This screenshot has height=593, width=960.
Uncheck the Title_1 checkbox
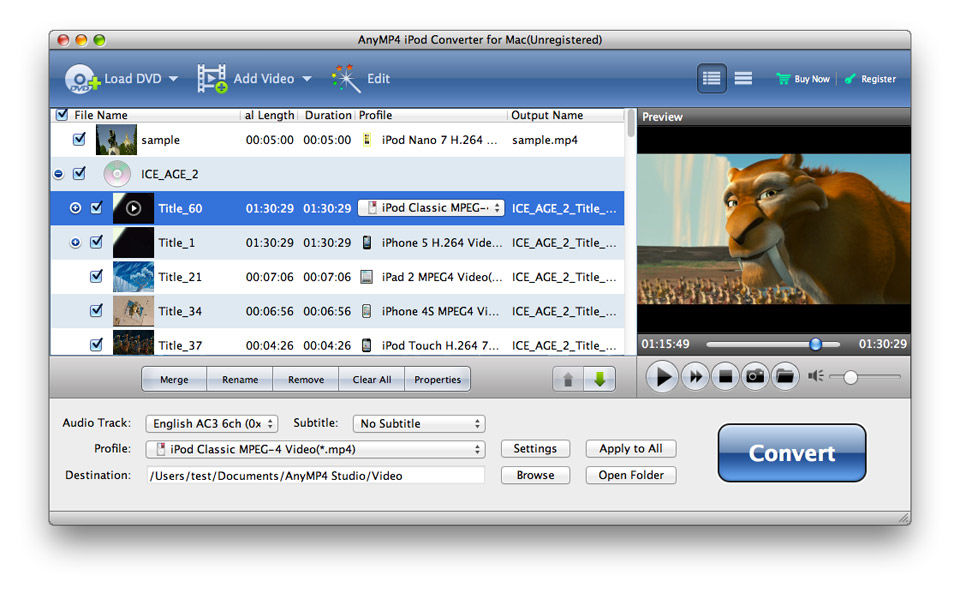pos(97,242)
